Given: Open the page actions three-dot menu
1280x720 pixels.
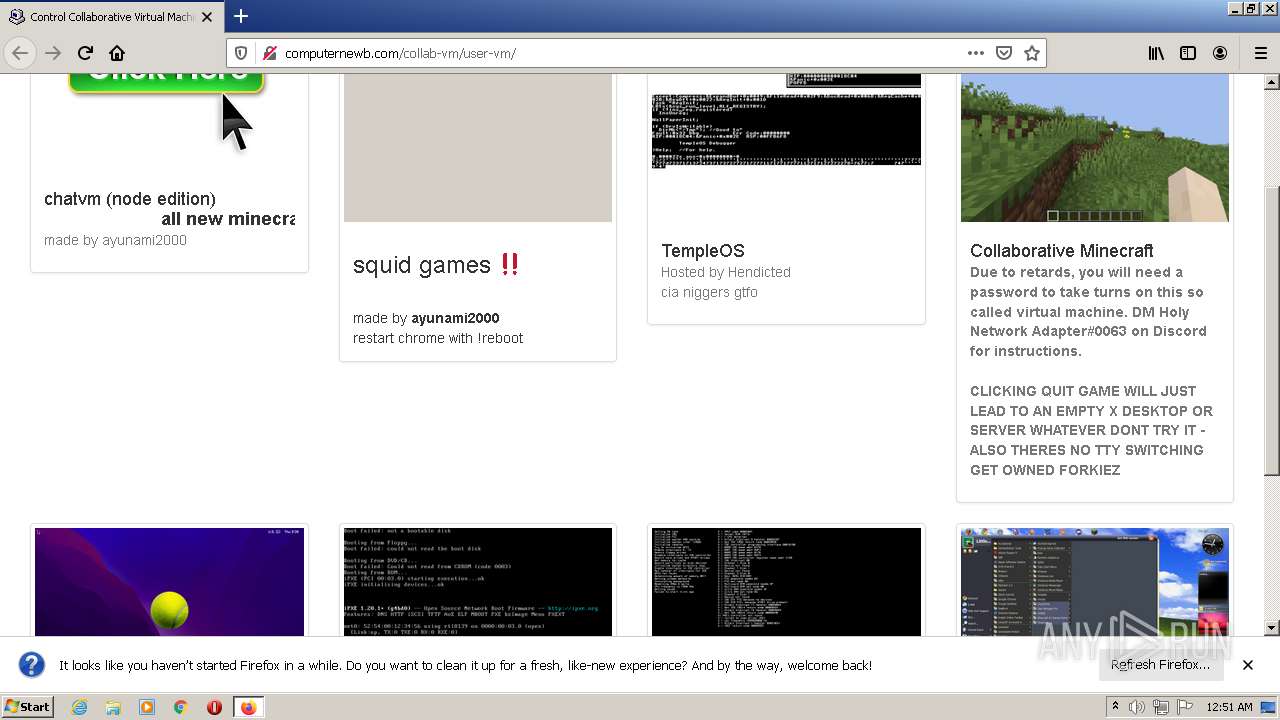Looking at the screenshot, I should point(976,53).
